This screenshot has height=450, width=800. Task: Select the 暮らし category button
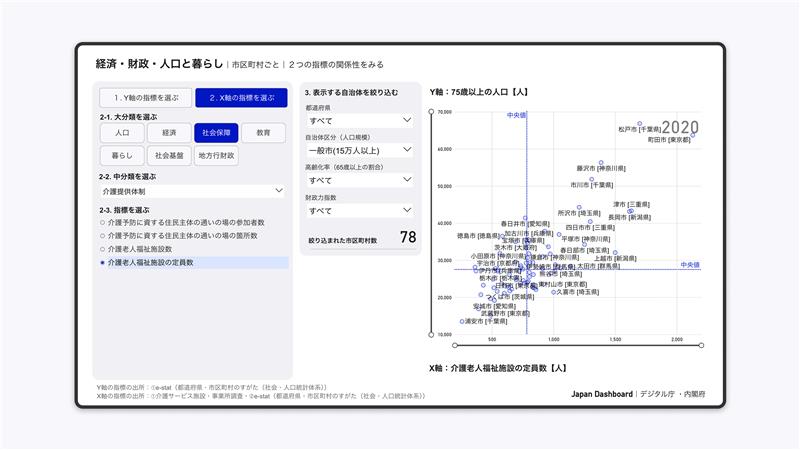pyautogui.click(x=122, y=156)
